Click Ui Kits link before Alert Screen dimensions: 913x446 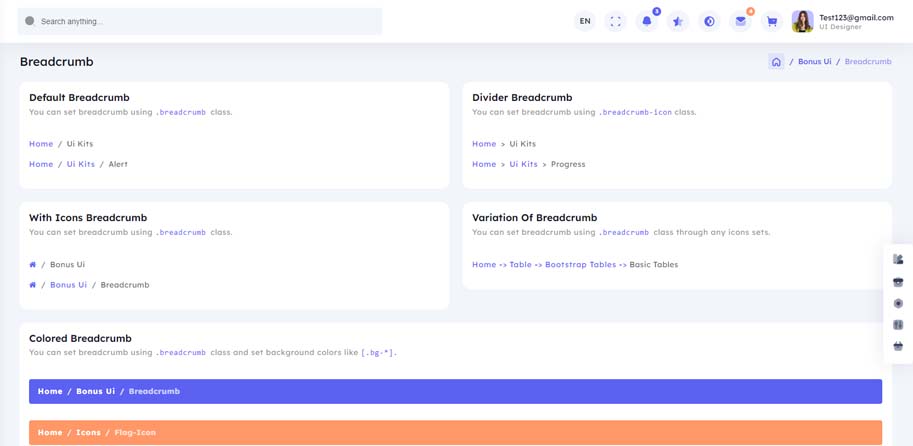[x=80, y=164]
